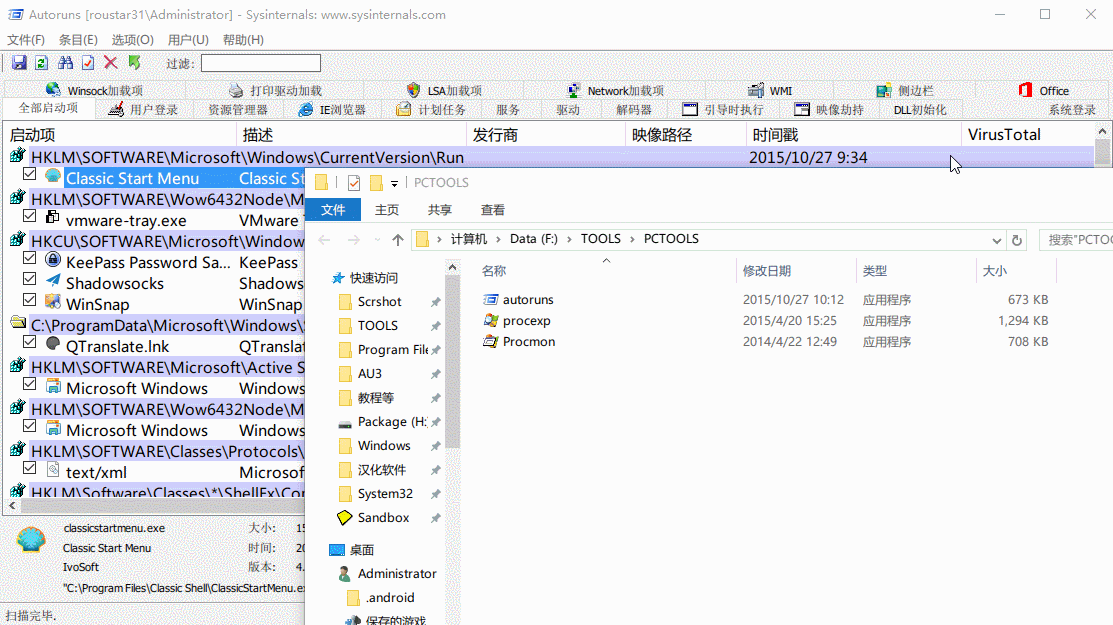This screenshot has height=625, width=1113.
Task: Click the Explorer search box
Action: pyautogui.click(x=1076, y=240)
